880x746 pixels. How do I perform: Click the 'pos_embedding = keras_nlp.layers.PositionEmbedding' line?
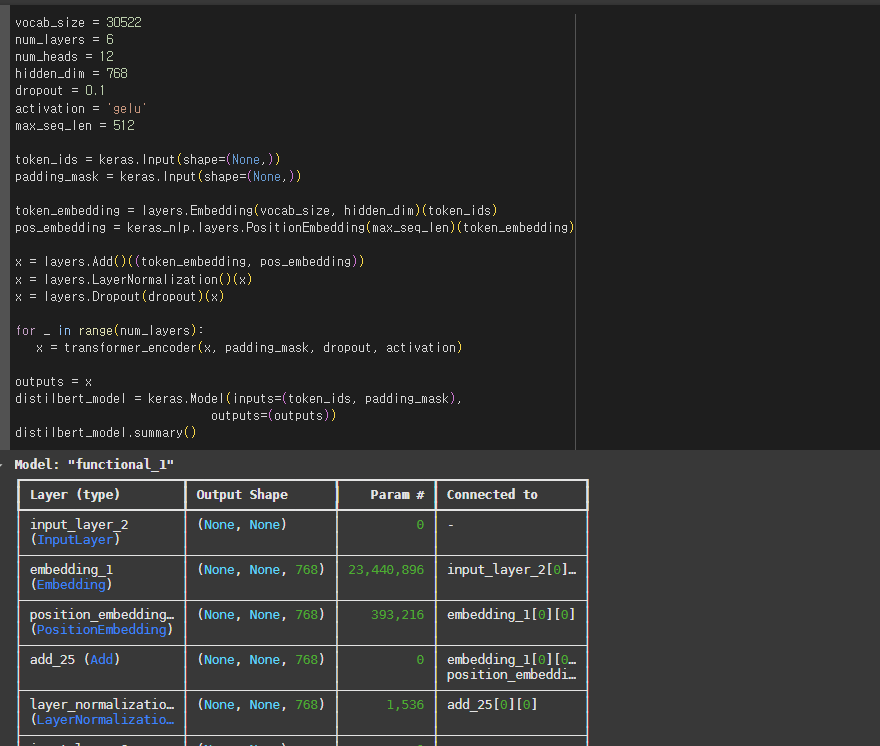(295, 227)
